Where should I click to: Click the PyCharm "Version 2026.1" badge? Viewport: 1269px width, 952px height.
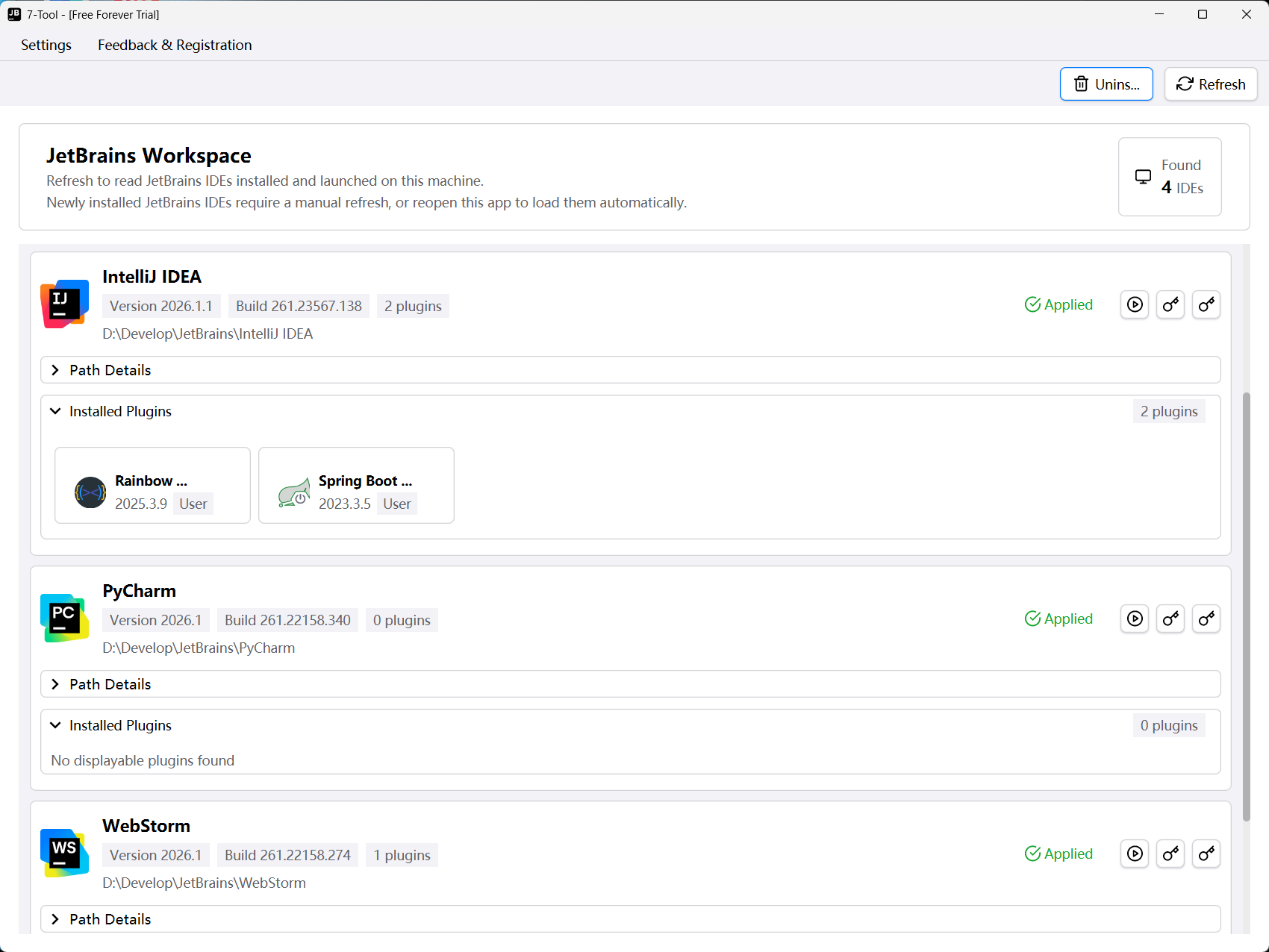tap(156, 620)
